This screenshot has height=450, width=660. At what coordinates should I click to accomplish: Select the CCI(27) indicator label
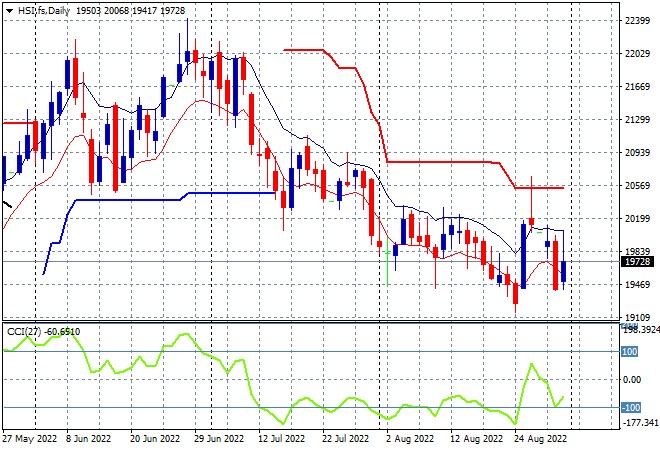click(24, 332)
